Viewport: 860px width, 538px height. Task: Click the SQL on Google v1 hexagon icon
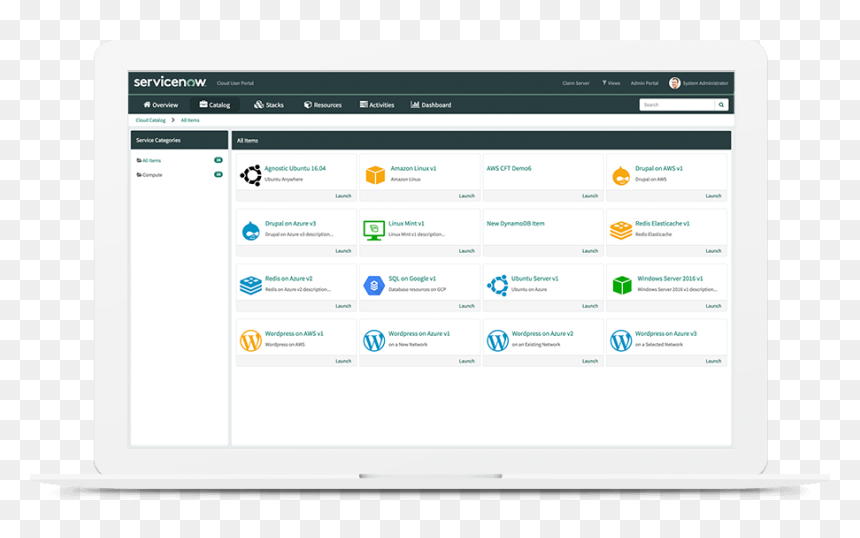[374, 285]
